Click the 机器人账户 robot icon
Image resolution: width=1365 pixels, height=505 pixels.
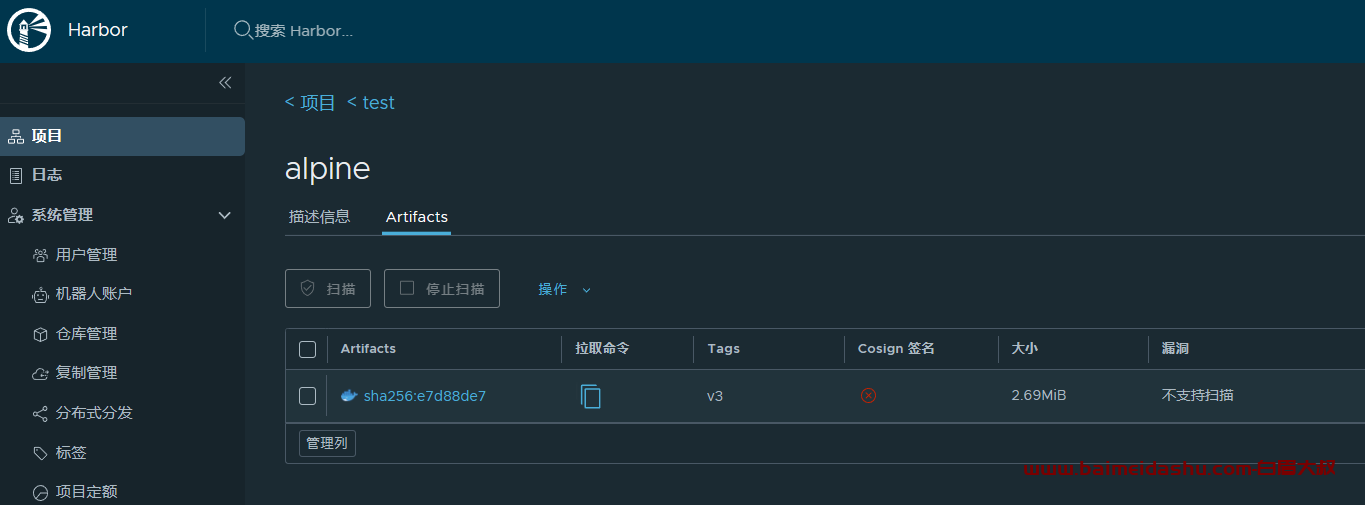(40, 294)
